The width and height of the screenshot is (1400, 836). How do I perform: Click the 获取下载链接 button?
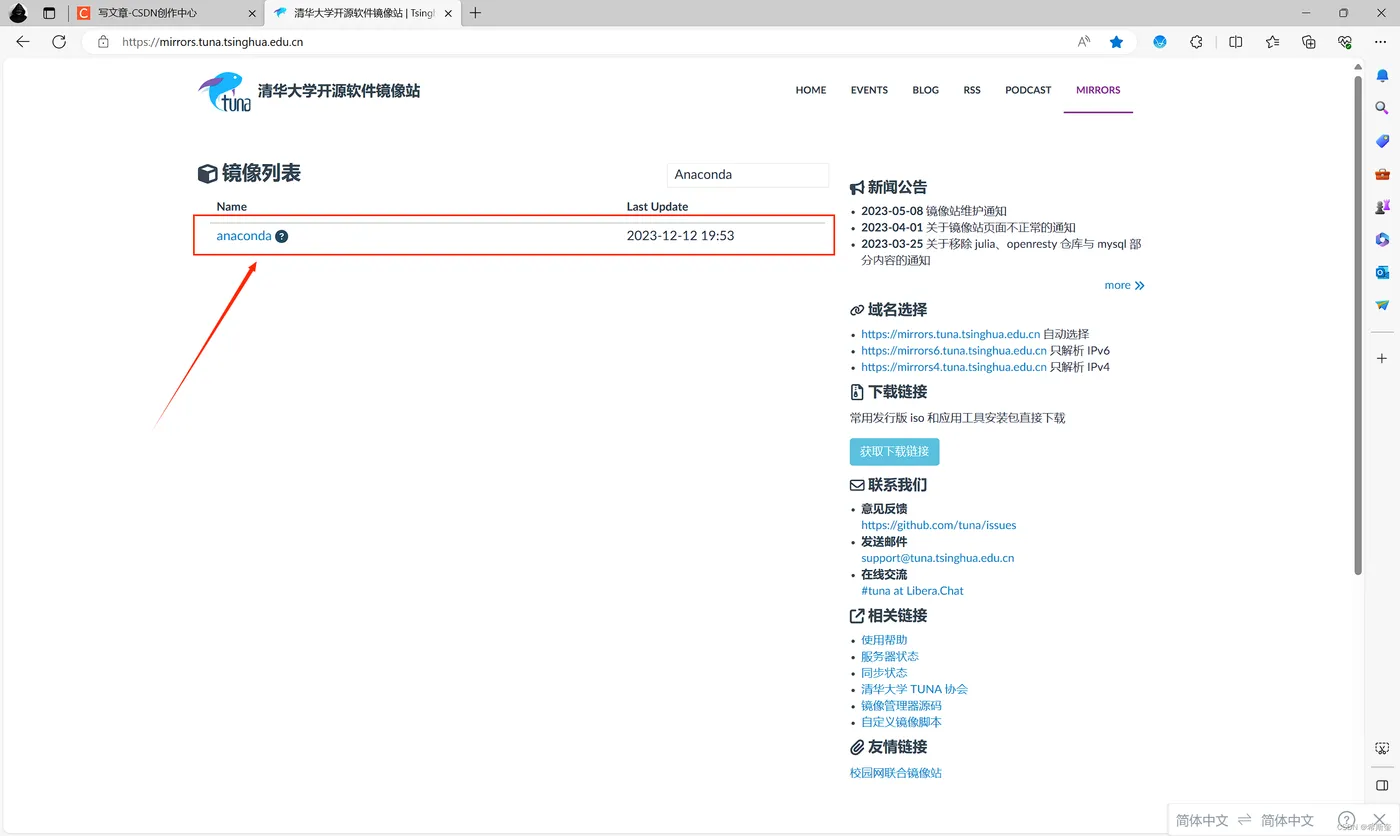[x=895, y=452]
